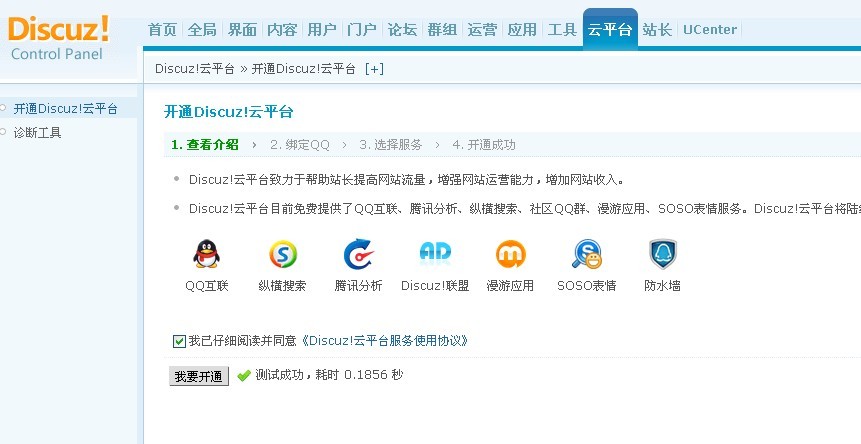This screenshot has height=444, width=861.
Task: Click the 纵横搜索 label text
Action: point(282,286)
